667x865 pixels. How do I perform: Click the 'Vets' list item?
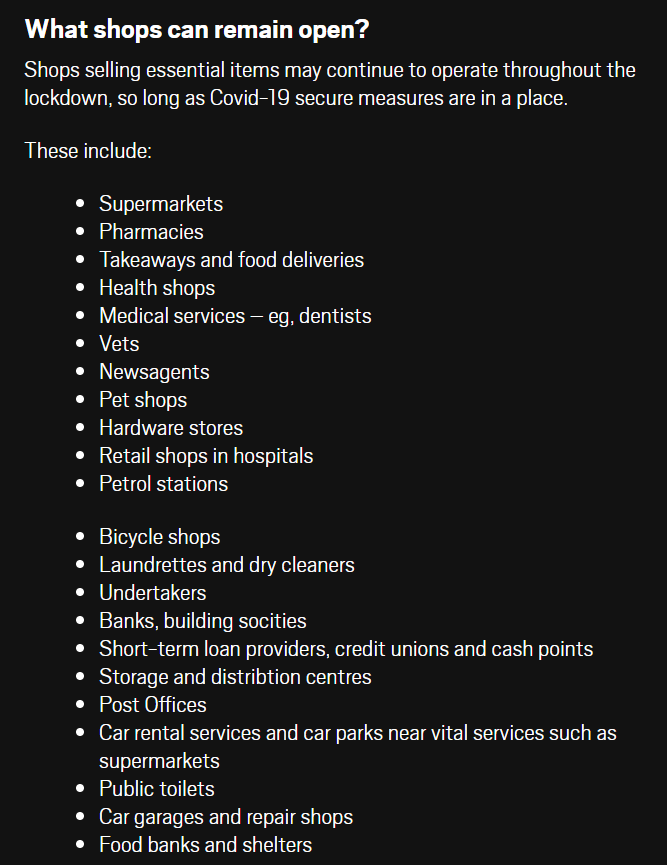tap(119, 344)
